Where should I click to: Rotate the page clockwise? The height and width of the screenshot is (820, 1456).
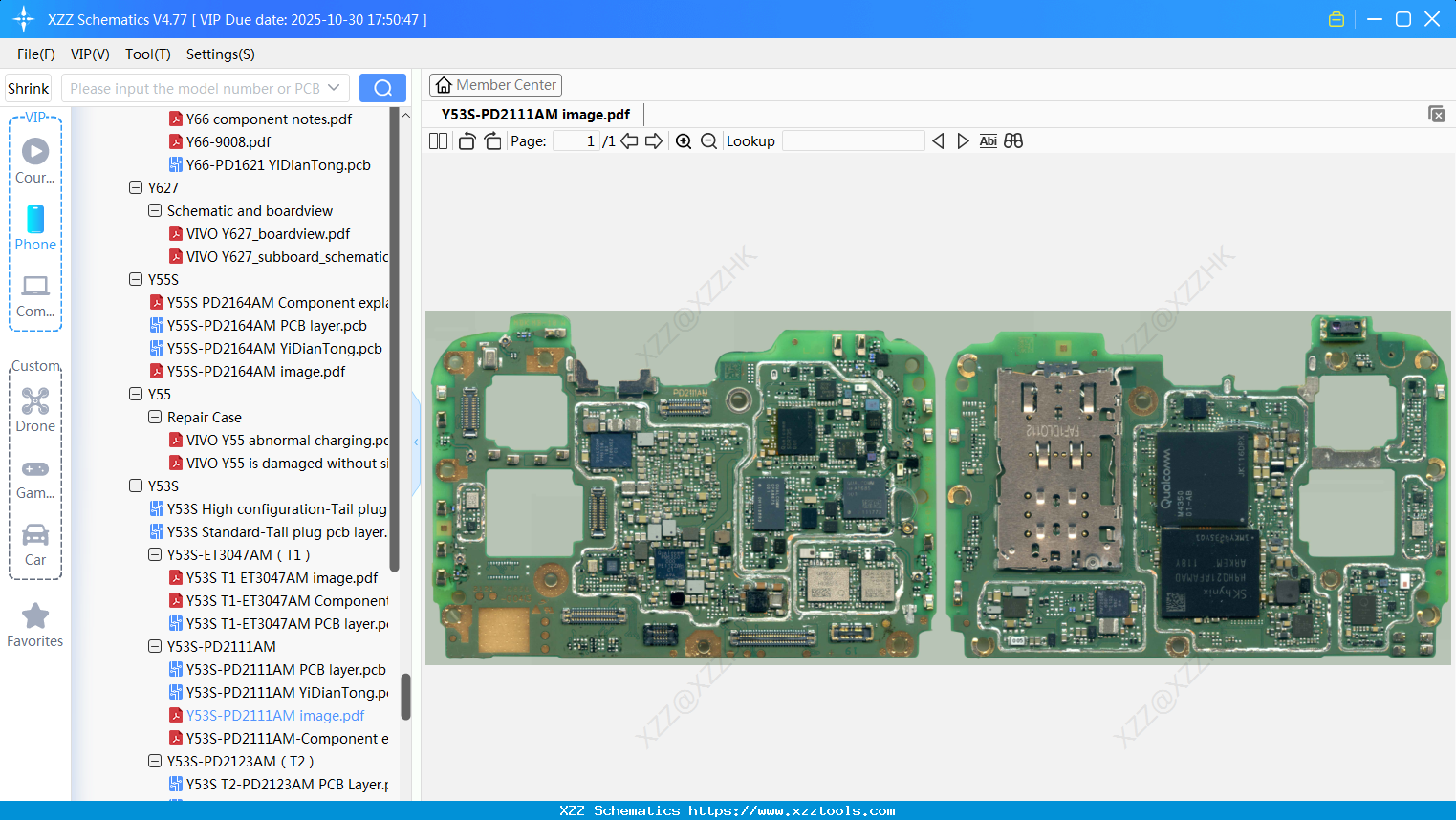[x=493, y=141]
